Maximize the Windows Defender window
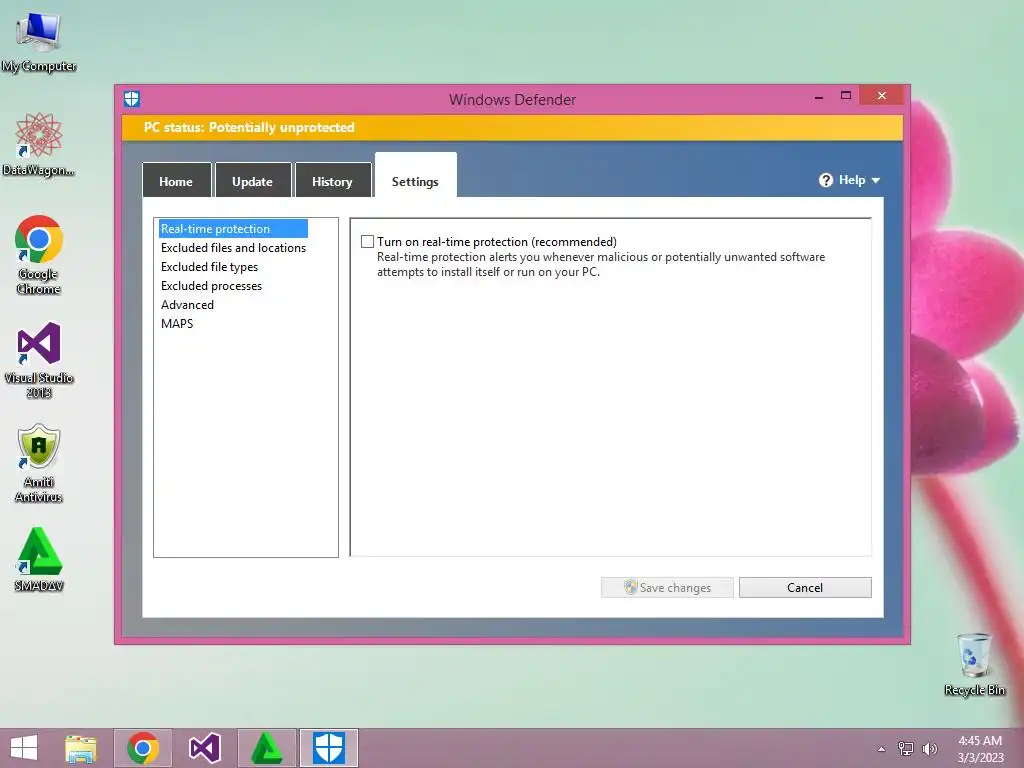1024x768 pixels. (846, 95)
